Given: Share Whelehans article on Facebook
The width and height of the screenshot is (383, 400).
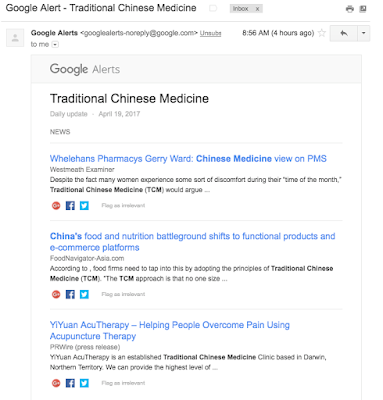Looking at the screenshot, I should point(70,206).
